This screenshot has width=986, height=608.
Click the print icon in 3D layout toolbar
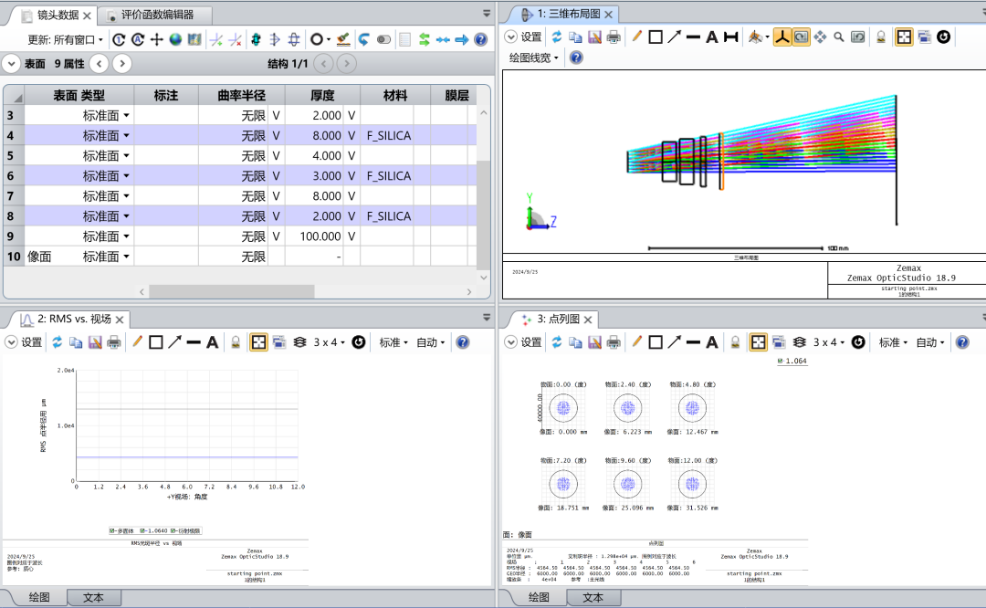click(x=614, y=37)
